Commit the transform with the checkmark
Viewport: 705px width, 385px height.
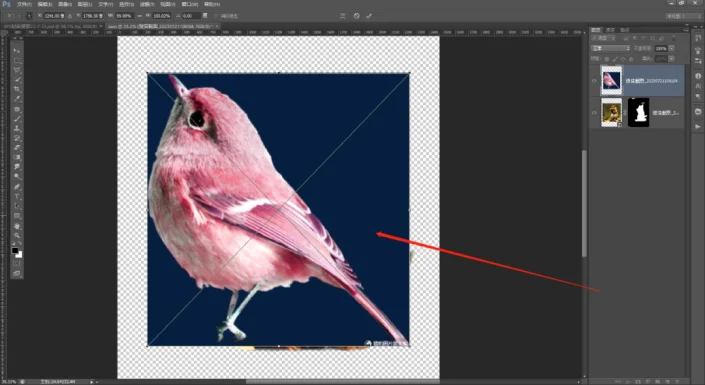[x=369, y=16]
